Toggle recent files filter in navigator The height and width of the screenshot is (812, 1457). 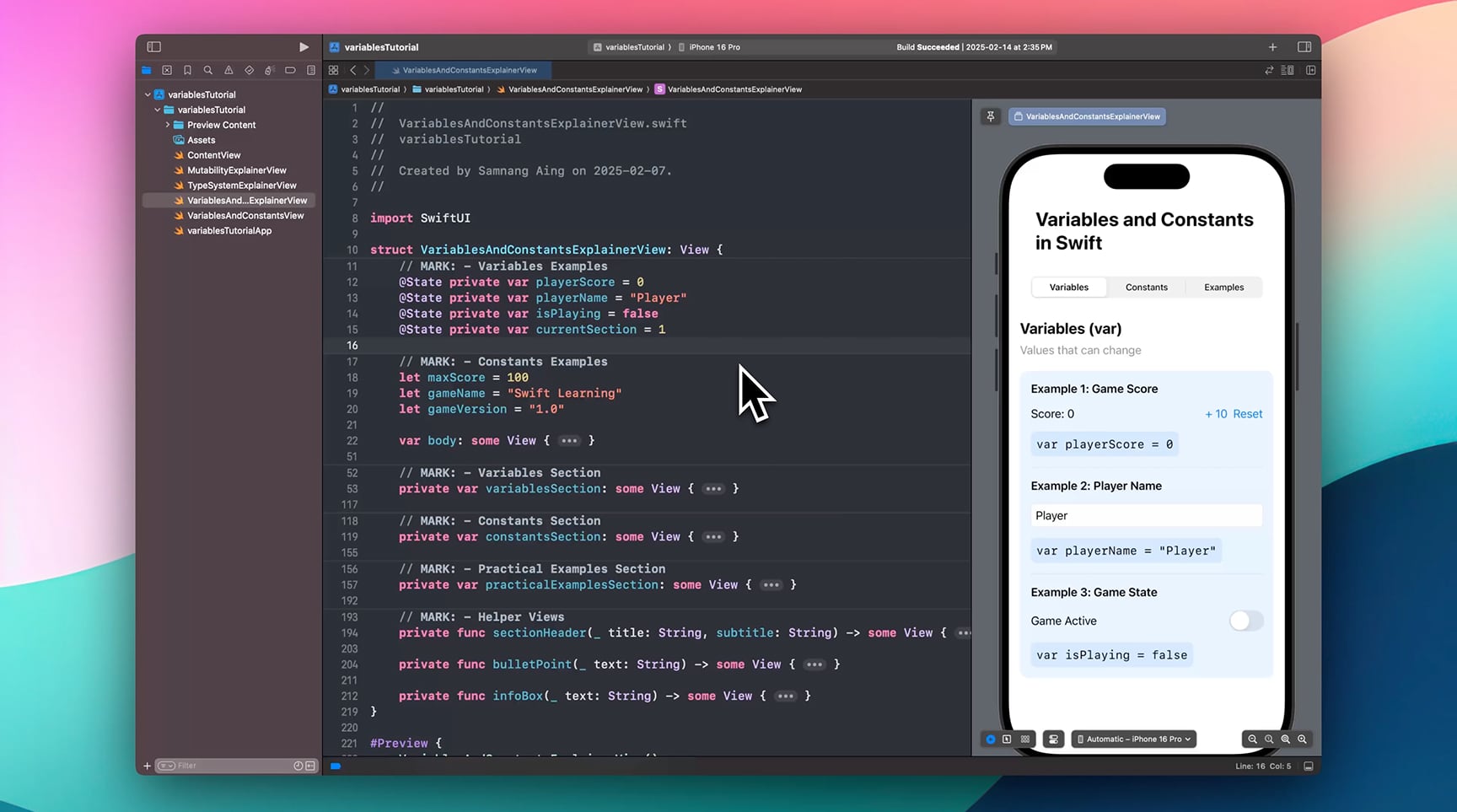[298, 766]
